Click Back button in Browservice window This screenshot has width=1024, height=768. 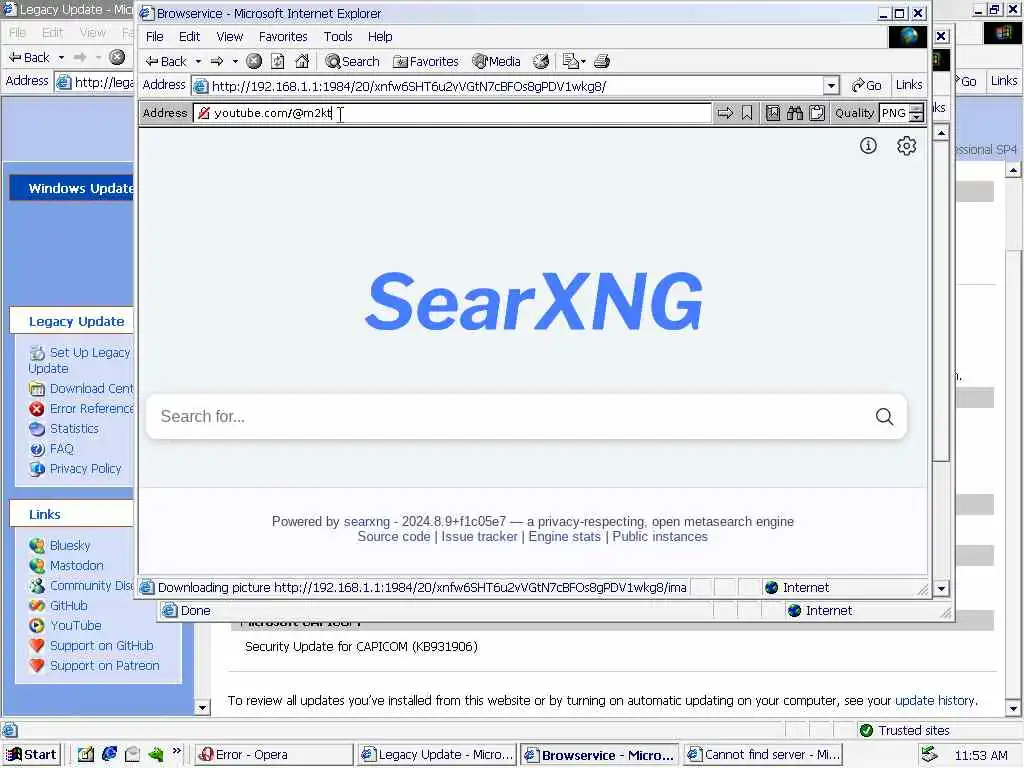click(167, 61)
